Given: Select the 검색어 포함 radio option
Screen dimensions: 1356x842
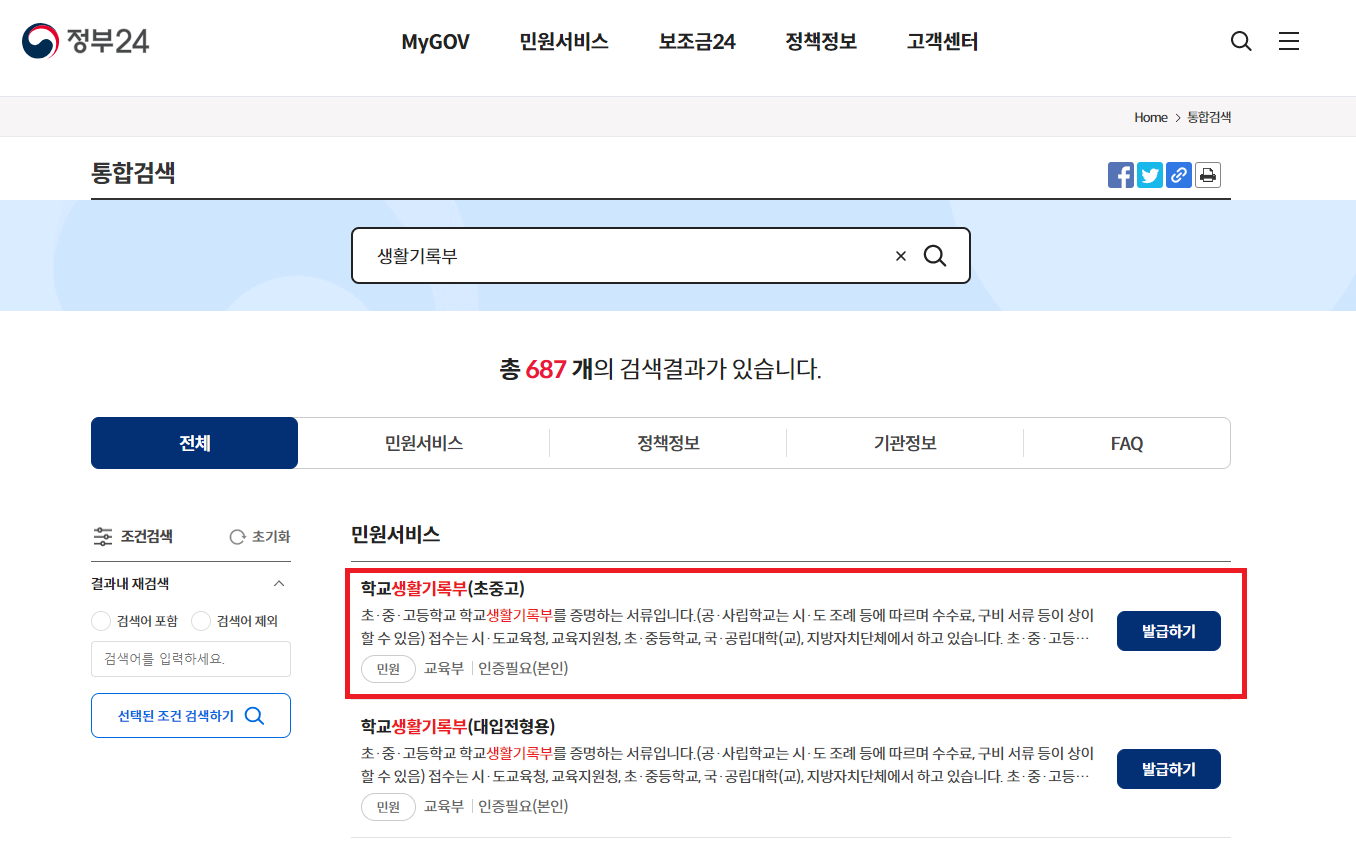Looking at the screenshot, I should tap(100, 621).
